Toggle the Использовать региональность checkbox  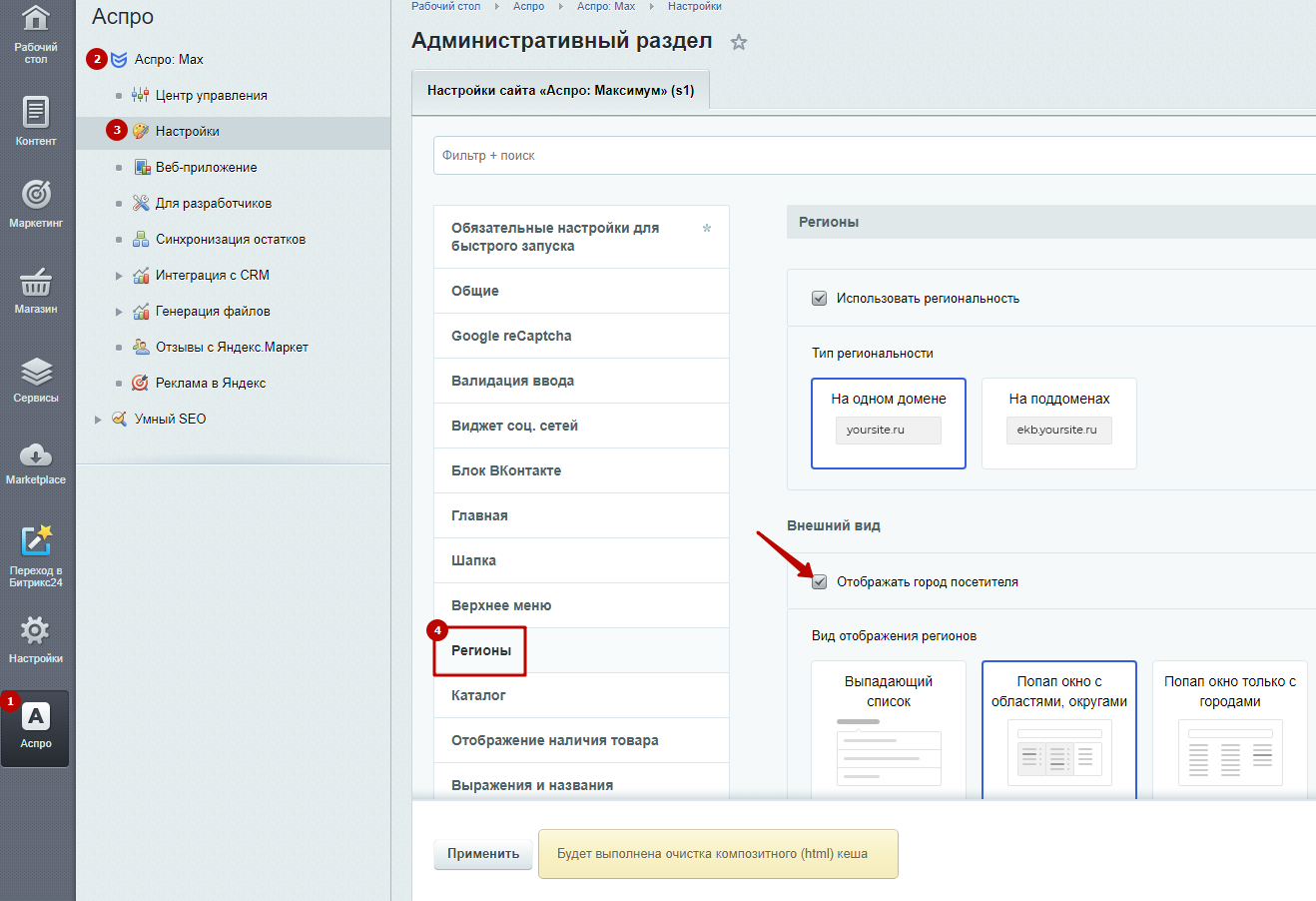820,299
